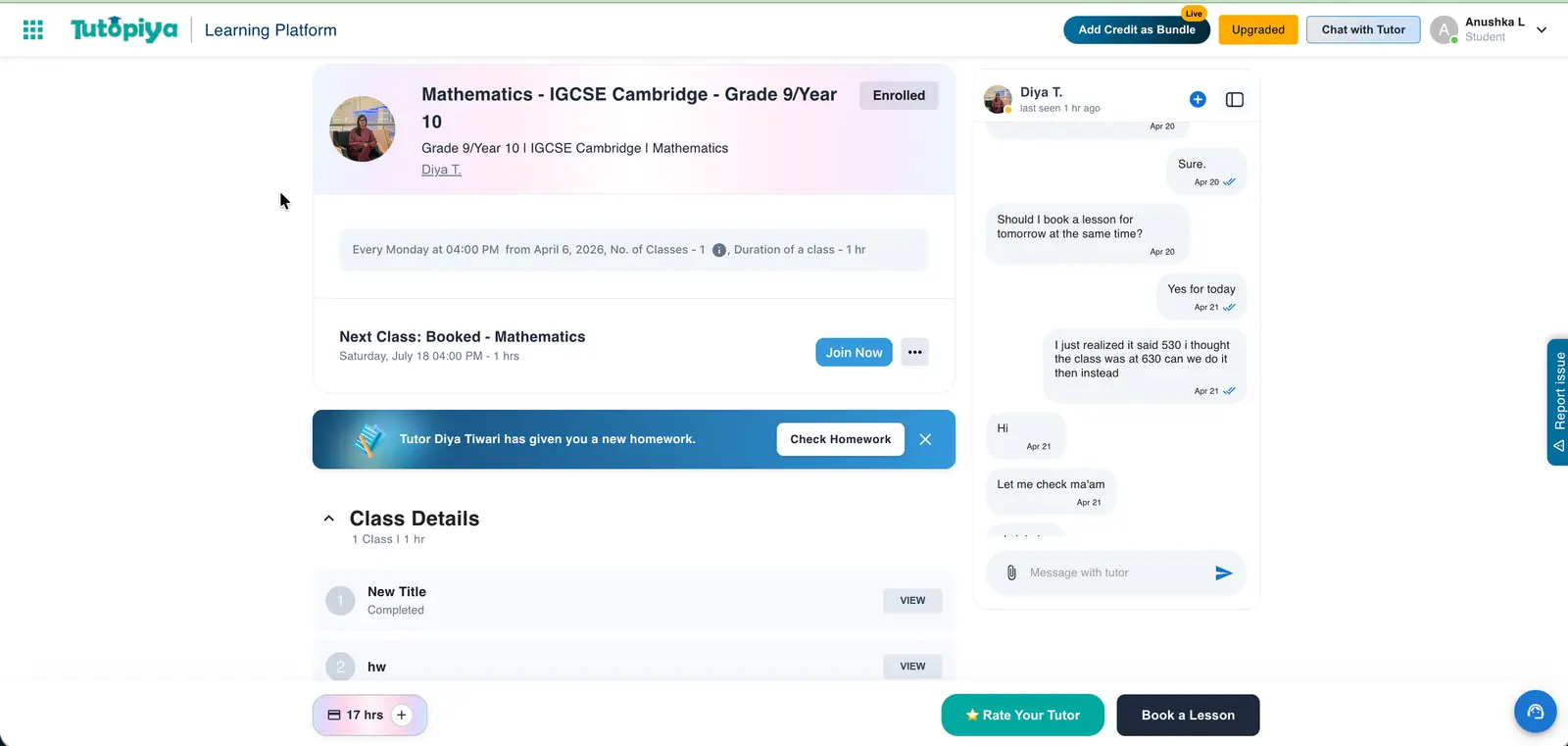
Task: Click Check Homework button
Action: coord(841,439)
